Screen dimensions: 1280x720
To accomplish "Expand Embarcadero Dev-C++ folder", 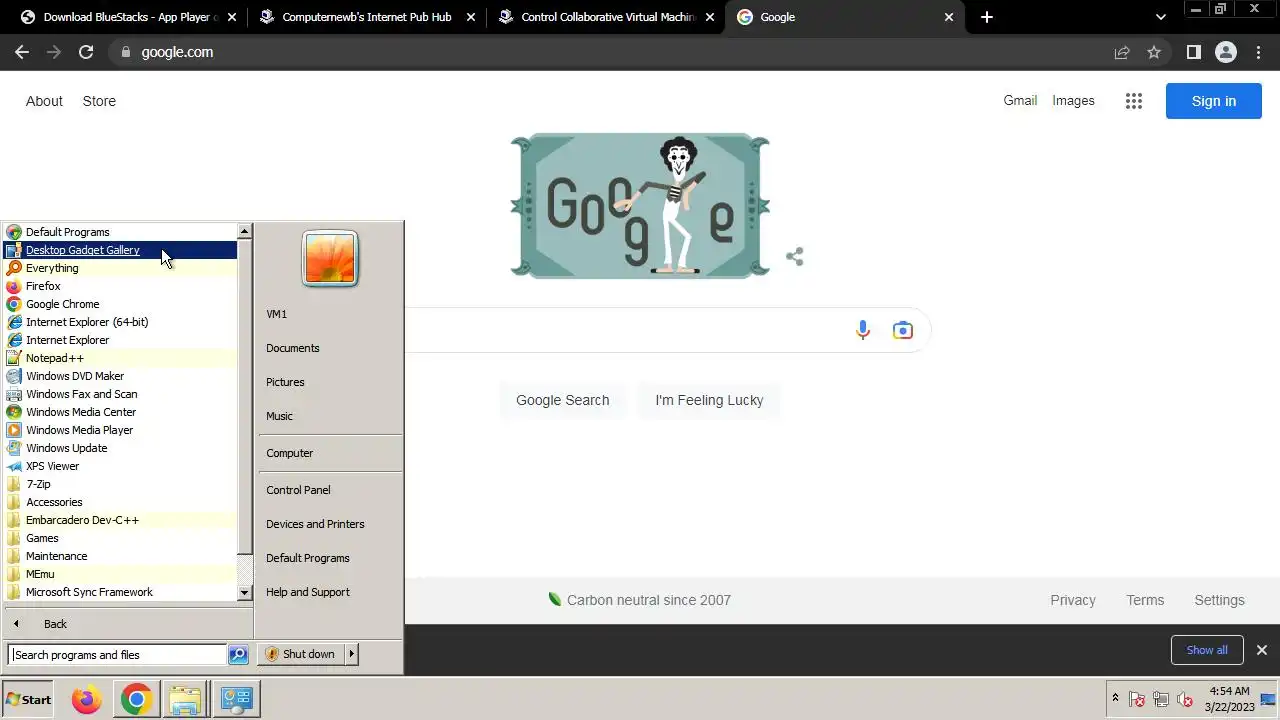I will (120, 520).
